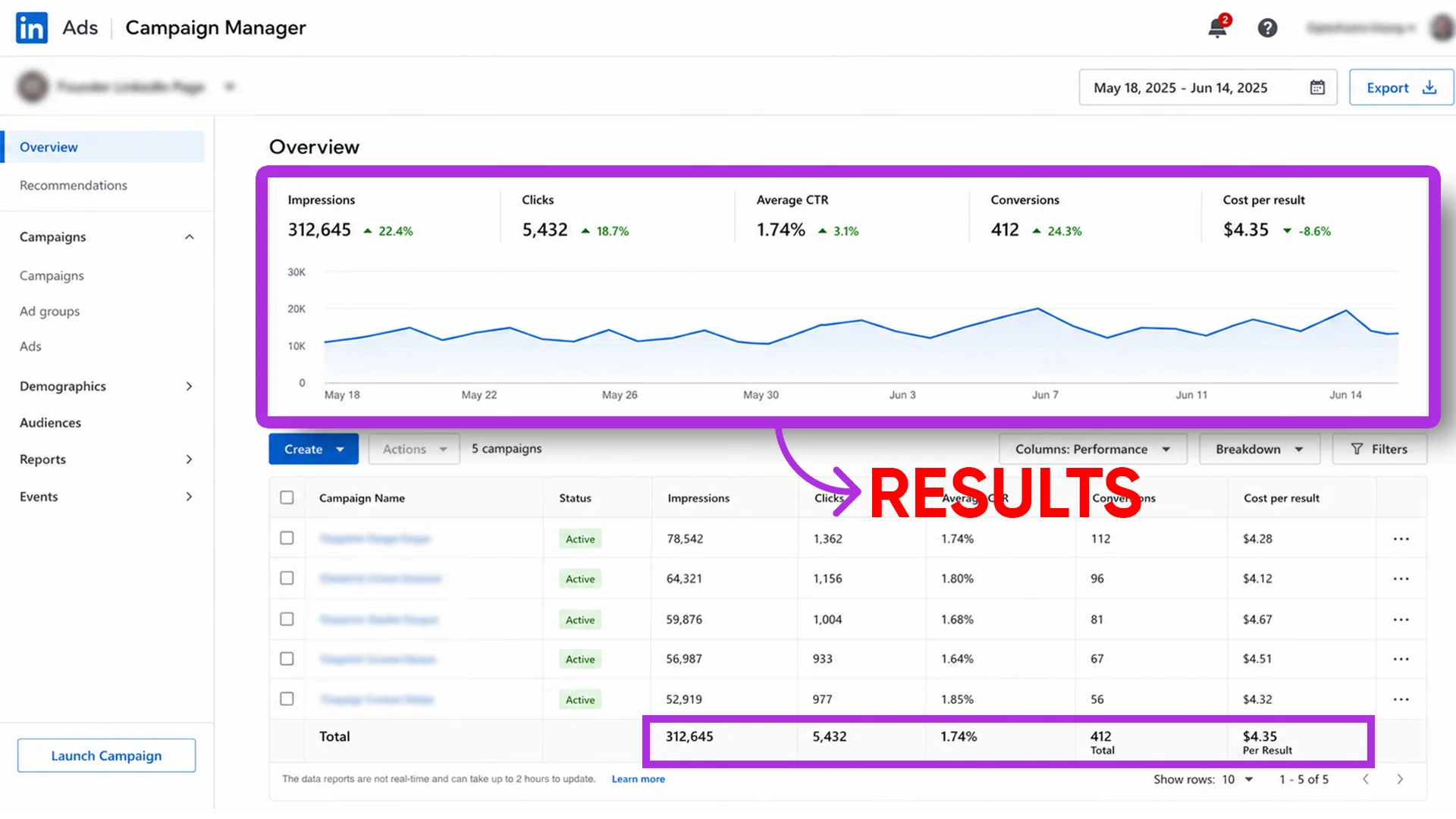Open the Create dropdown button
The image size is (1456, 819).
click(x=313, y=449)
